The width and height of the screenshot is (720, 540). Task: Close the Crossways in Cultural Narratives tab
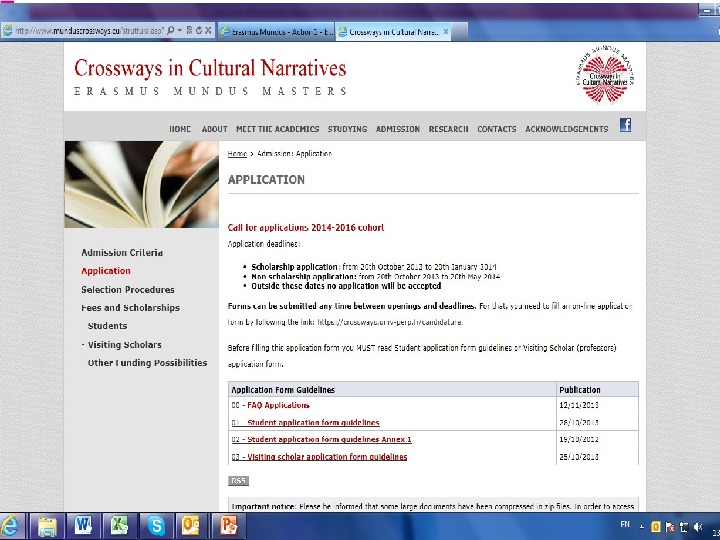click(x=445, y=32)
